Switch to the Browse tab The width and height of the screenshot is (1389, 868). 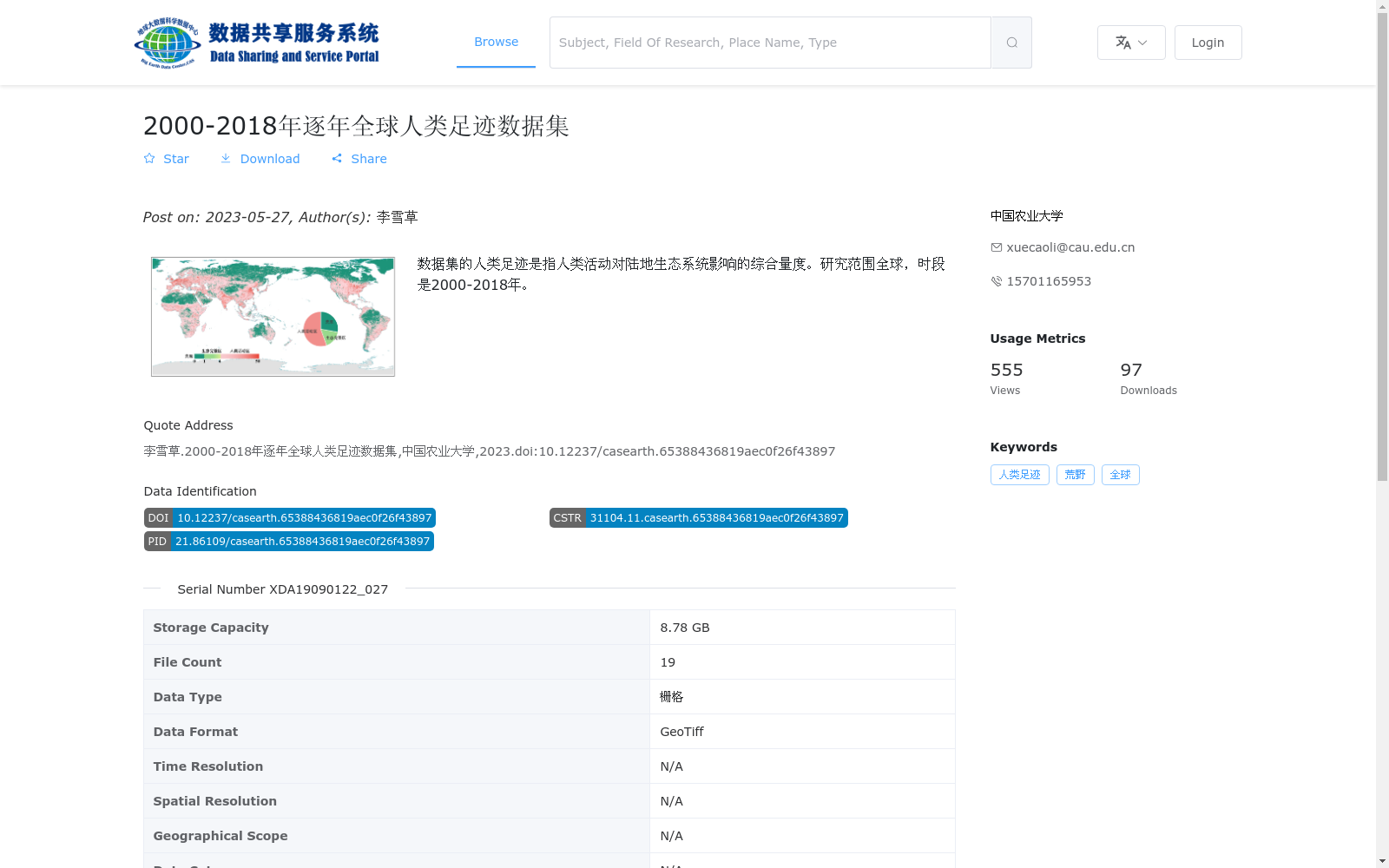point(496,42)
